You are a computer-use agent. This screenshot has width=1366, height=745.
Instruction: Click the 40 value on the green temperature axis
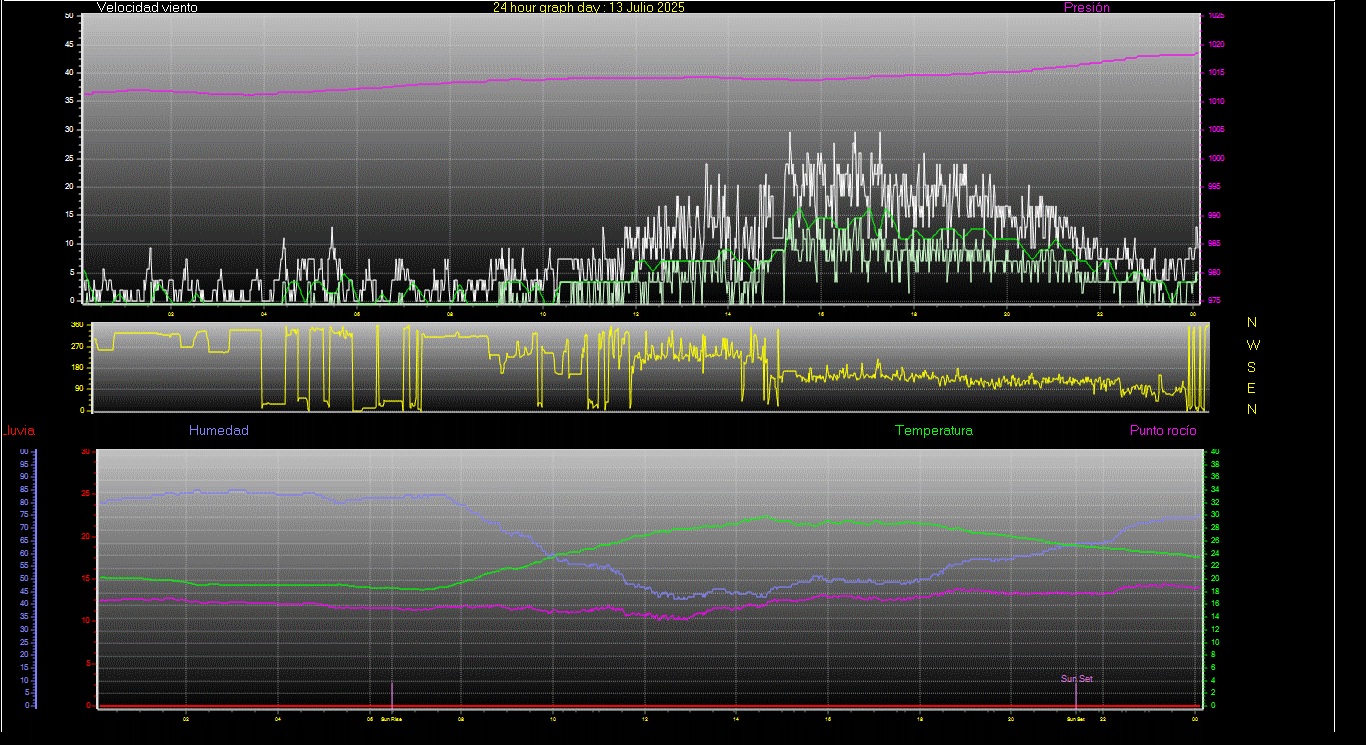tap(1215, 452)
